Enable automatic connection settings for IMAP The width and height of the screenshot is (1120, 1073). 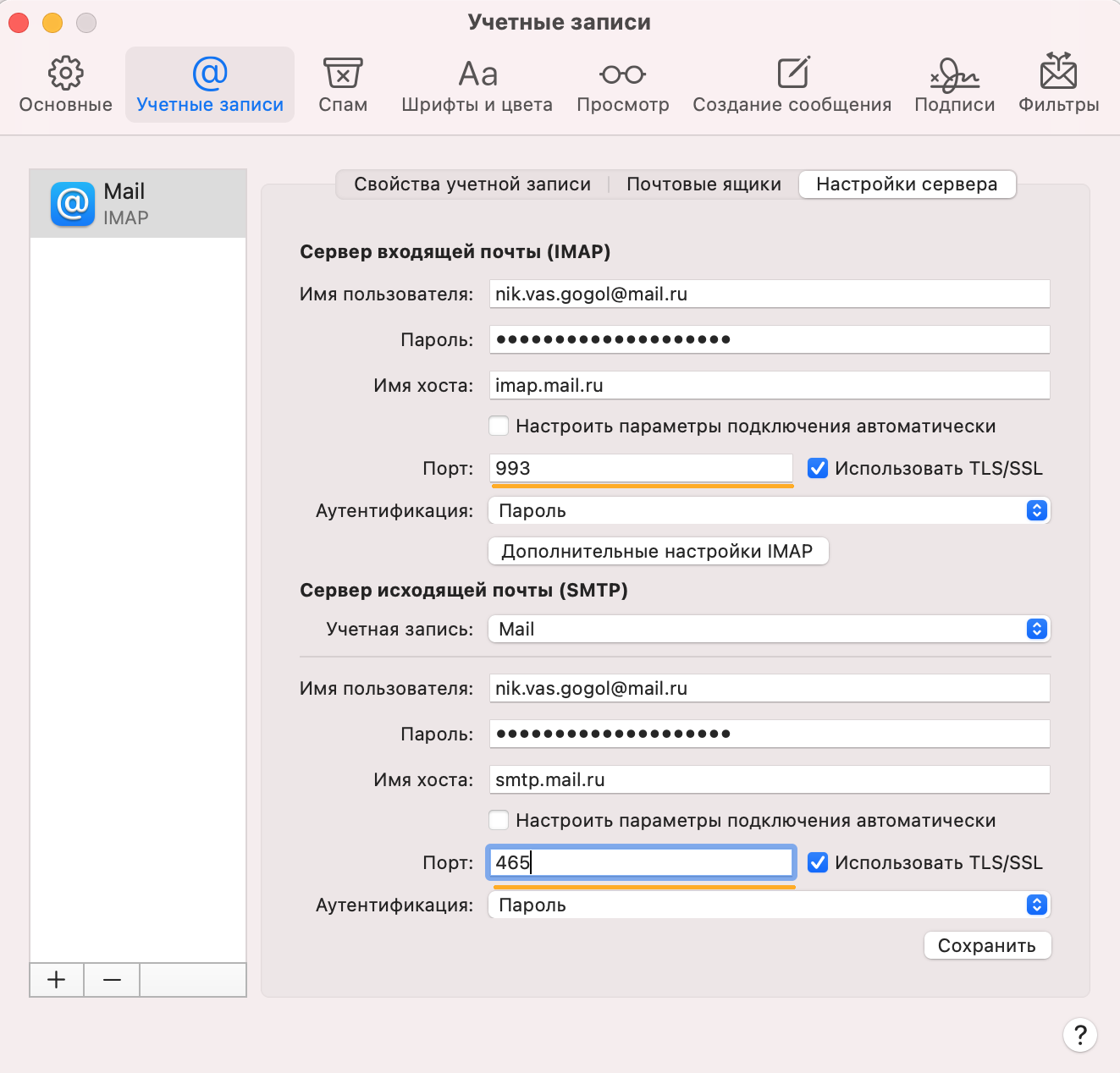coord(499,426)
